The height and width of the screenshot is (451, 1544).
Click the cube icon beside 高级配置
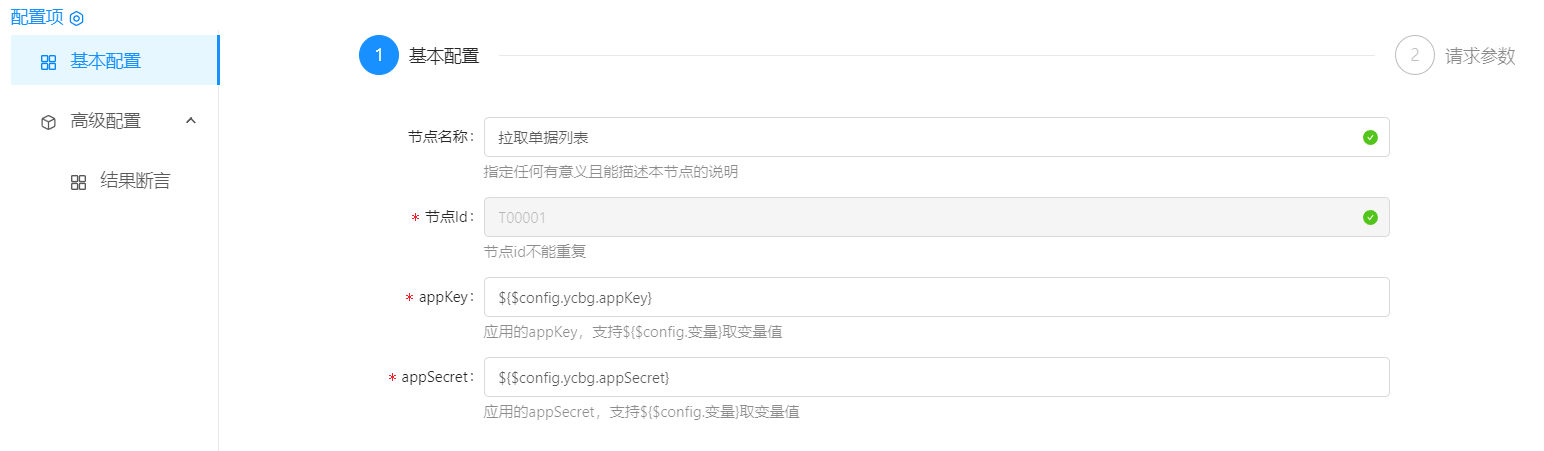click(48, 122)
